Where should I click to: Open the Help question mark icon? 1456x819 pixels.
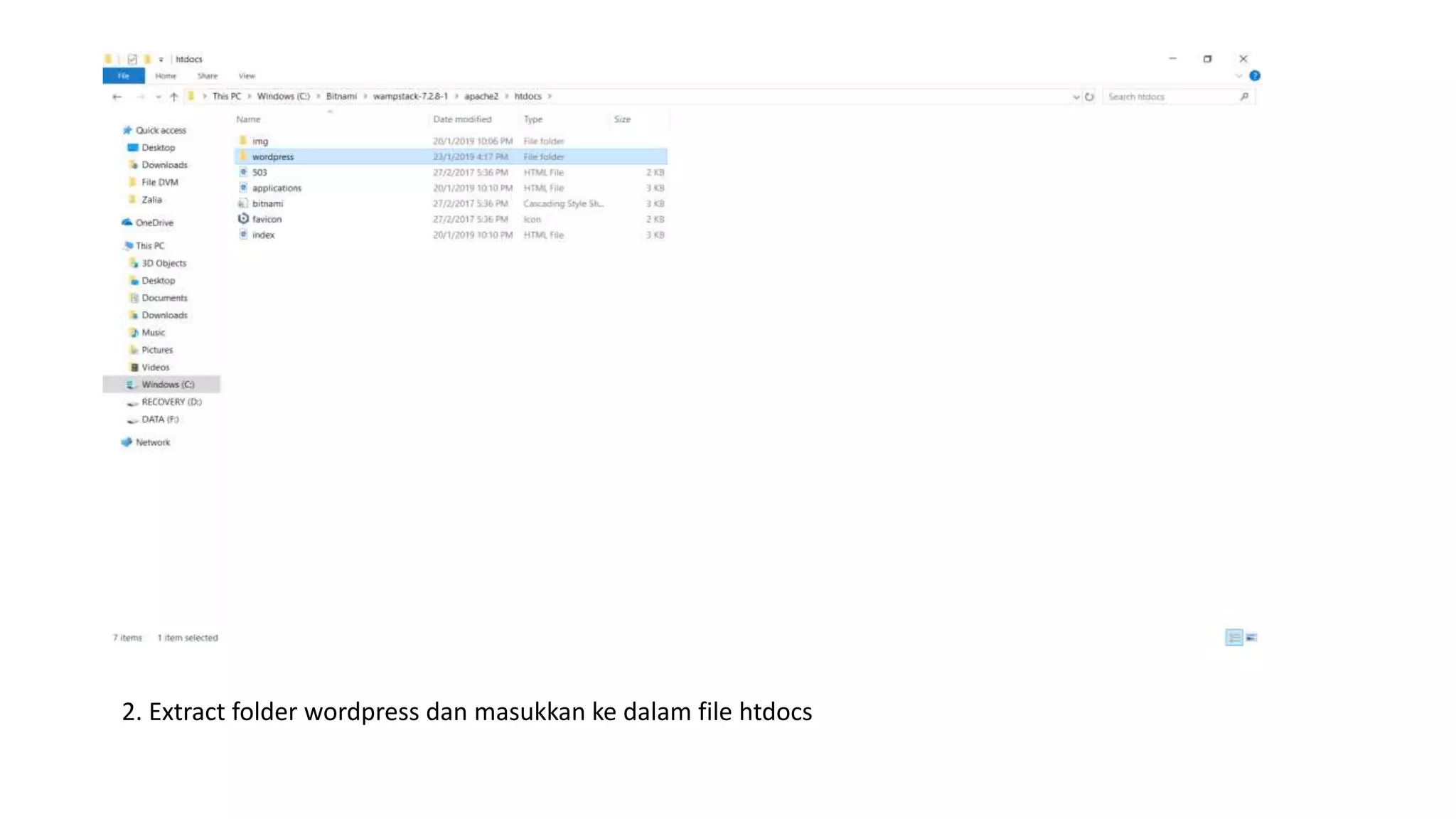[x=1255, y=75]
